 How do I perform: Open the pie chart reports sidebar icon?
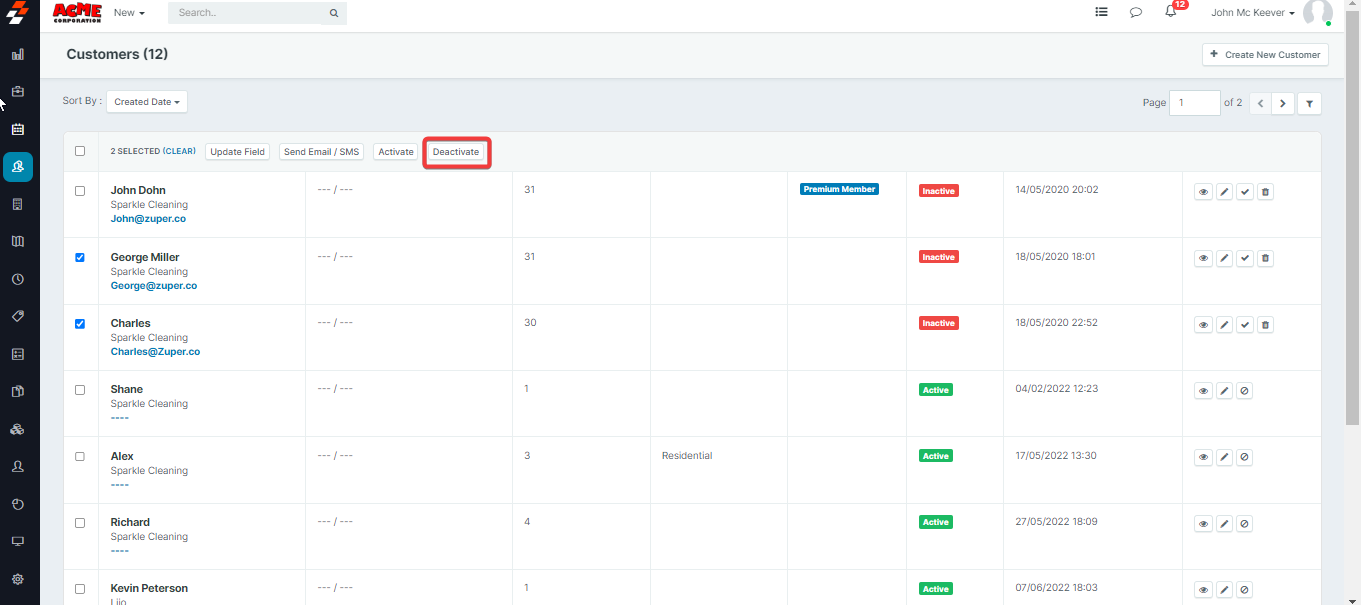point(18,504)
